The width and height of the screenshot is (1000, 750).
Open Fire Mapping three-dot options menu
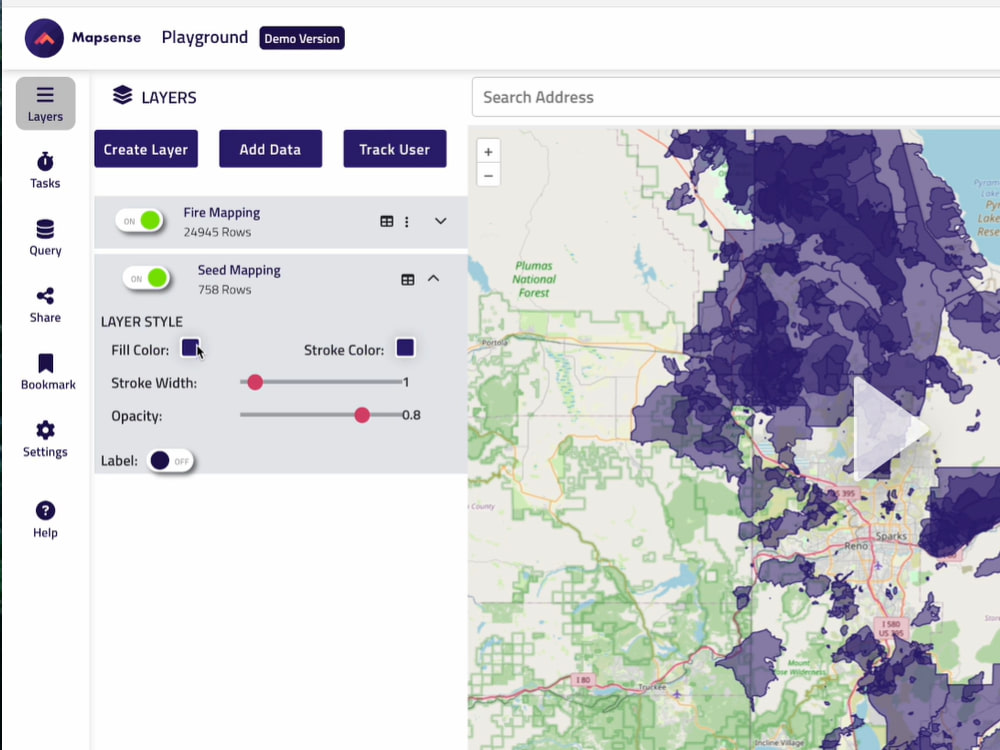[407, 221]
